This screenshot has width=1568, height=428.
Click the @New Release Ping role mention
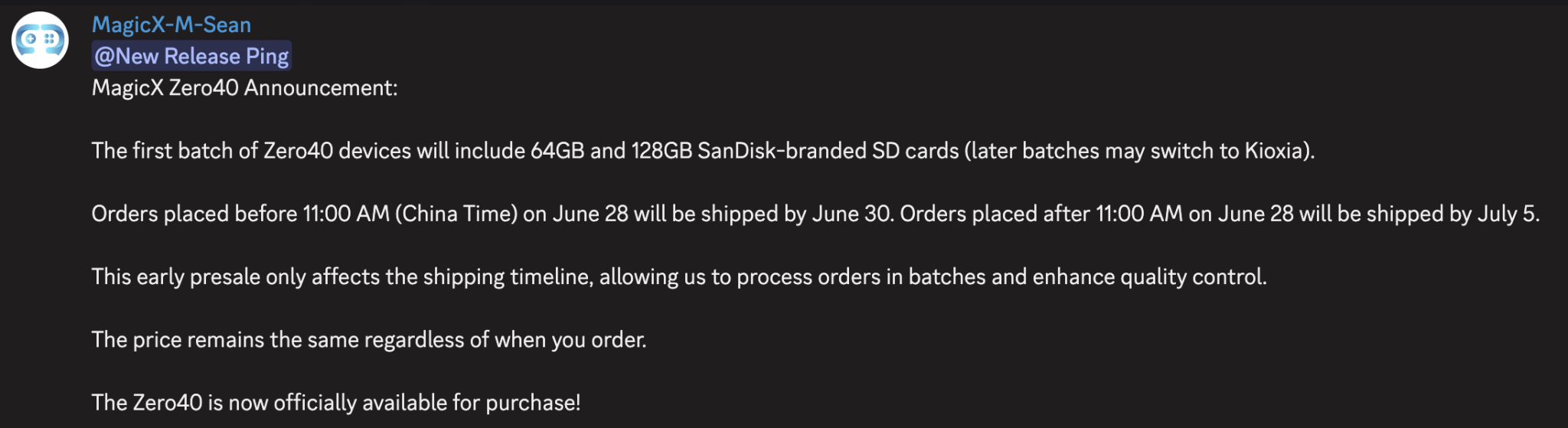(191, 56)
